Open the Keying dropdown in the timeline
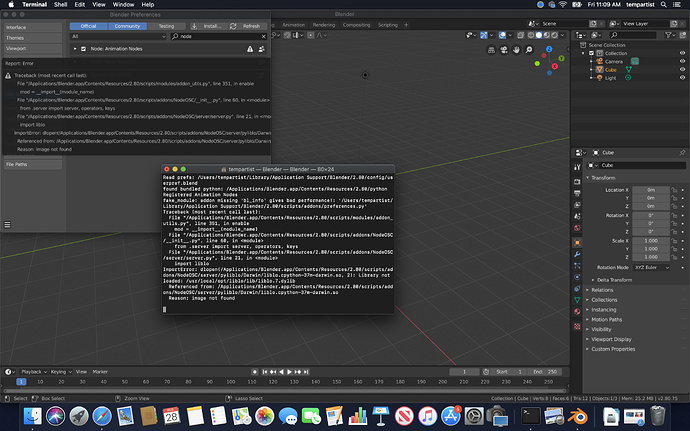690x431 pixels. [60, 372]
